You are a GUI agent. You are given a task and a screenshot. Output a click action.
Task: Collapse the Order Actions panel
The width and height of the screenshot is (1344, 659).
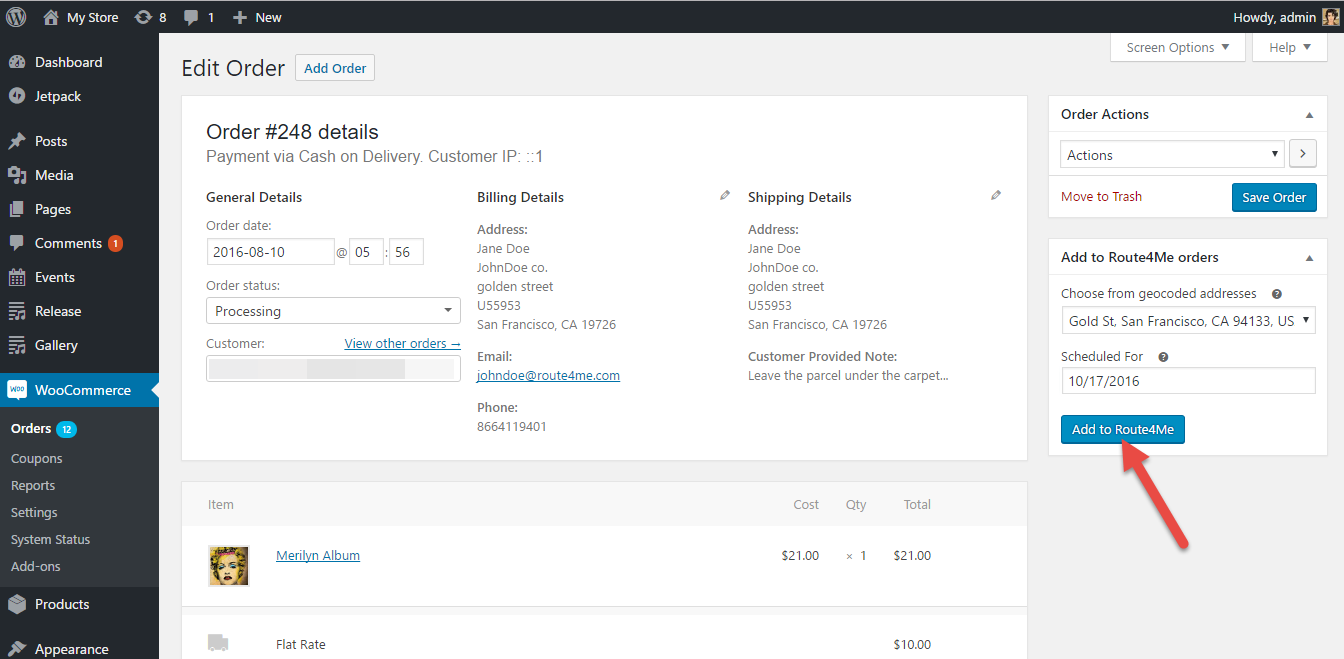(x=1309, y=115)
